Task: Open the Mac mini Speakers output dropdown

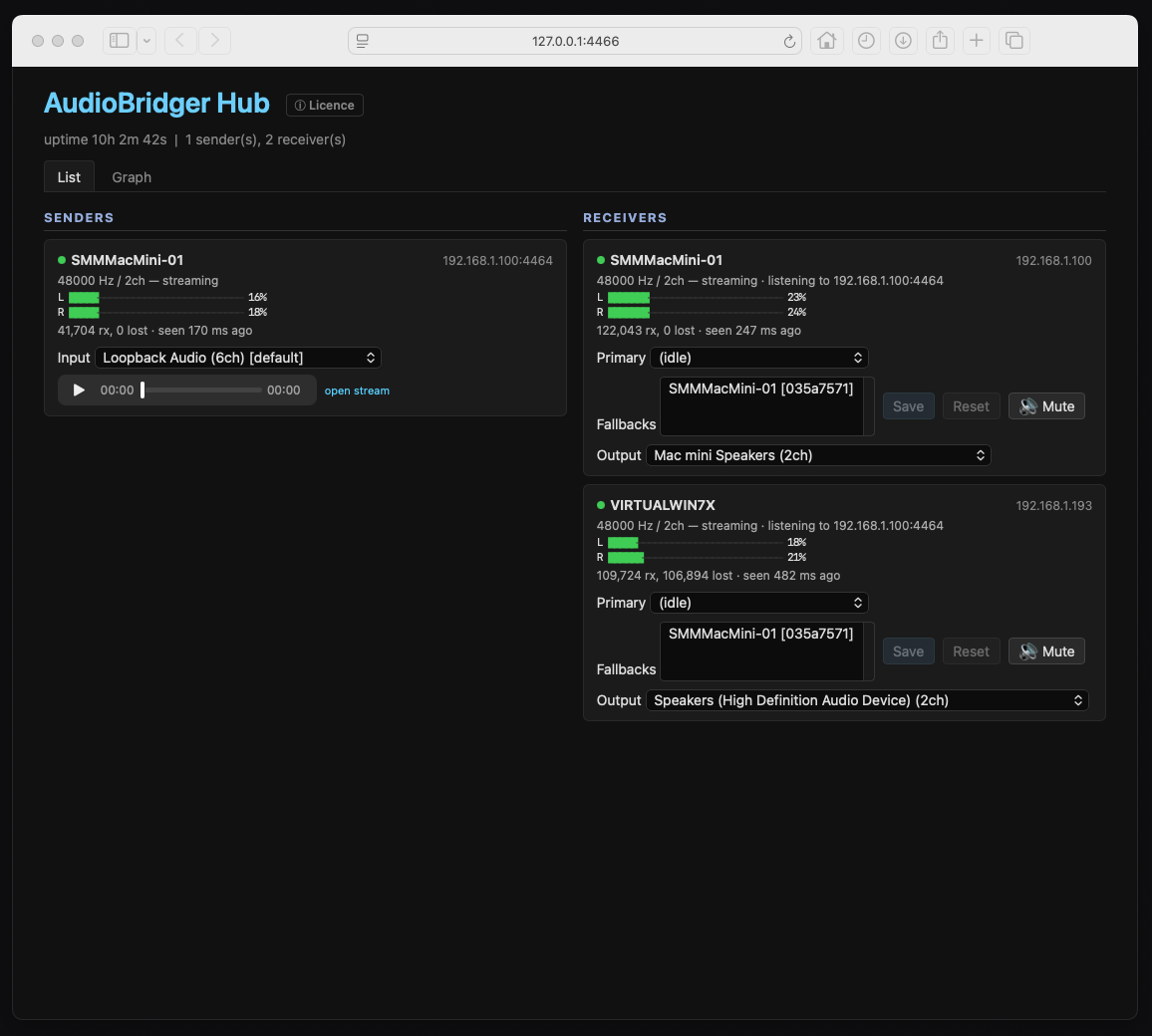Action: pyautogui.click(x=818, y=455)
